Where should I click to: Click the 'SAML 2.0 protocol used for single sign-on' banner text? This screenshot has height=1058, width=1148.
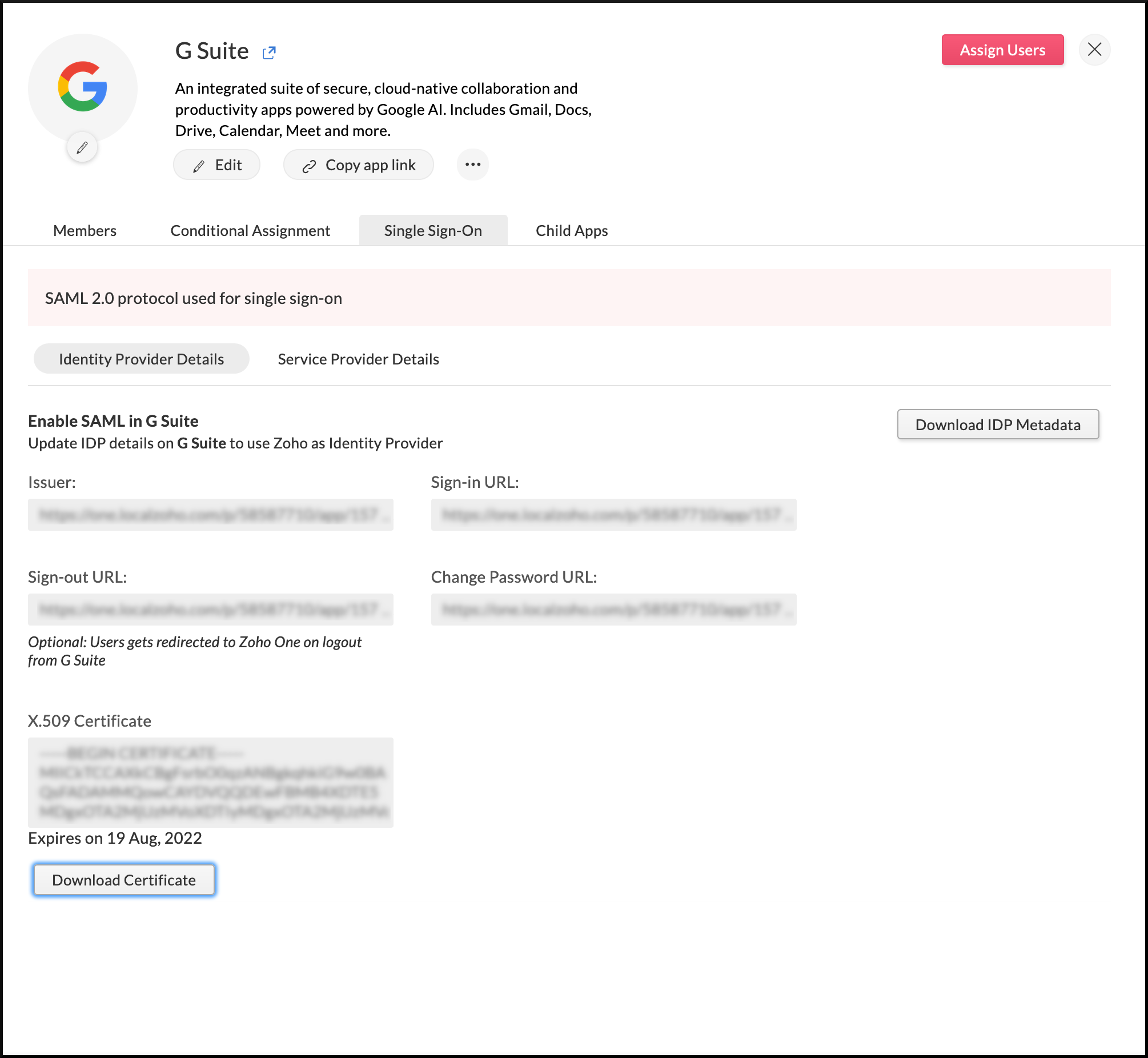[194, 298]
